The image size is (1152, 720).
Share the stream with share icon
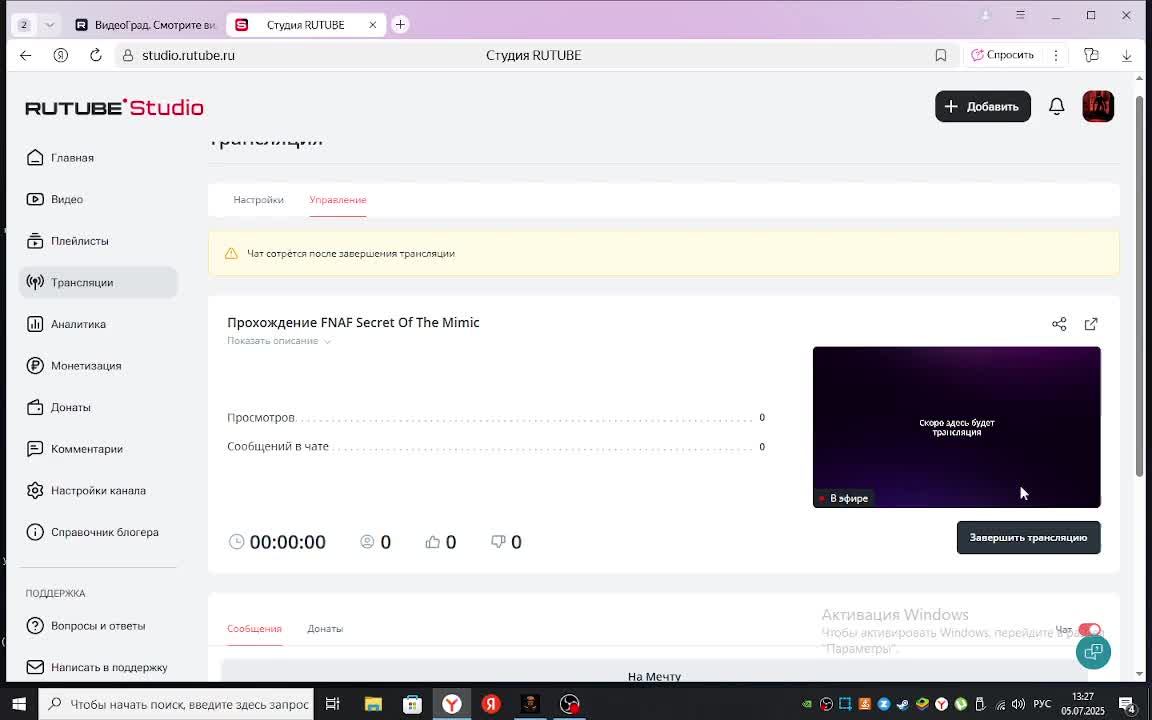pos(1059,324)
